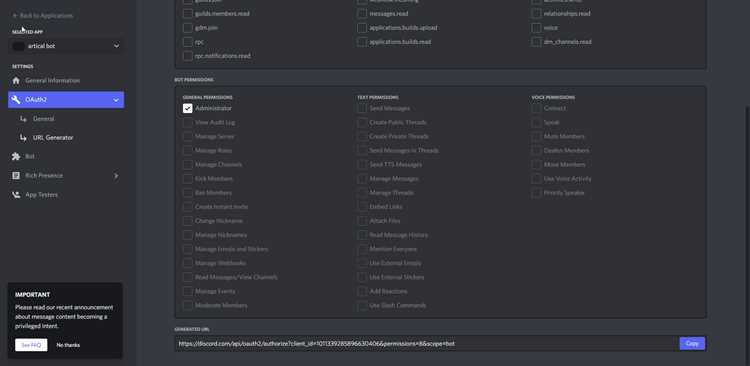Toggle Manage Nicknames permission
Screen dimensions: 750x366
coord(188,235)
